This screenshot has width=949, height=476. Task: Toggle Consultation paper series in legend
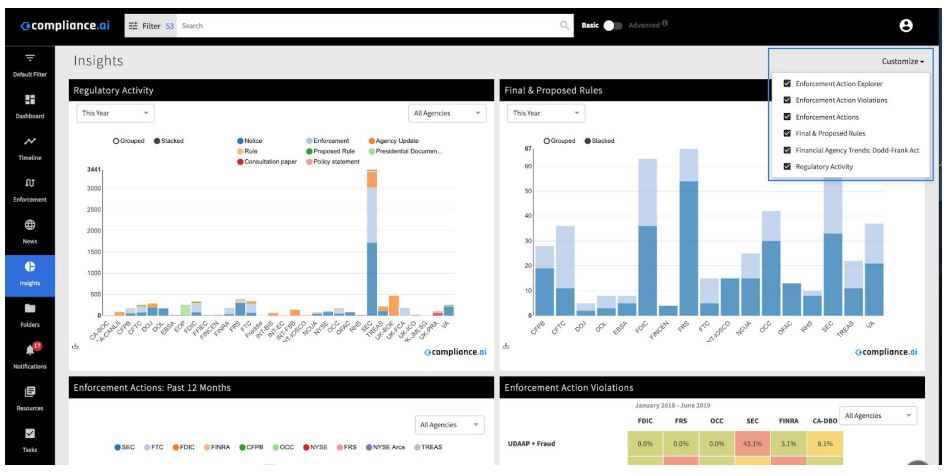pos(267,162)
